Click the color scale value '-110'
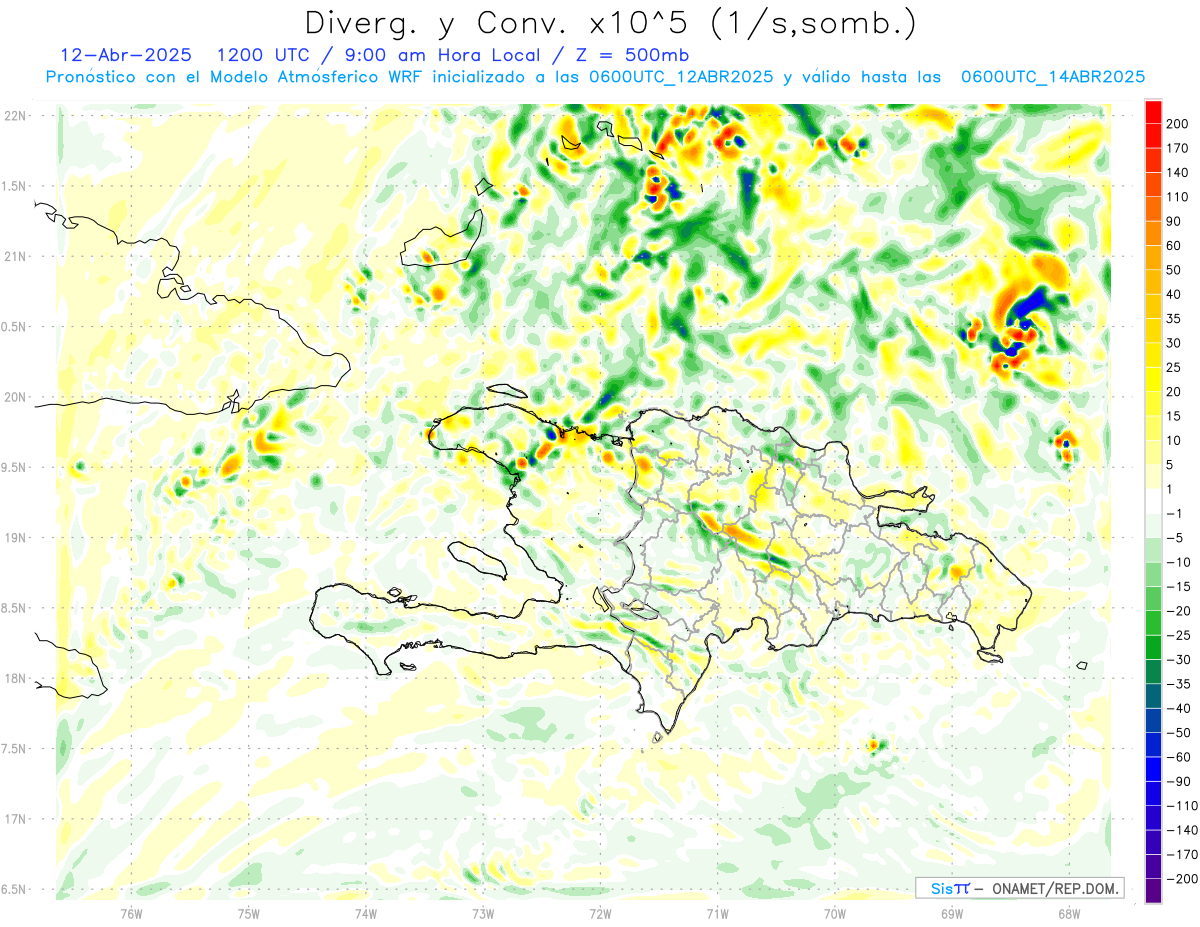The height and width of the screenshot is (927, 1200). pyautogui.click(x=1181, y=806)
